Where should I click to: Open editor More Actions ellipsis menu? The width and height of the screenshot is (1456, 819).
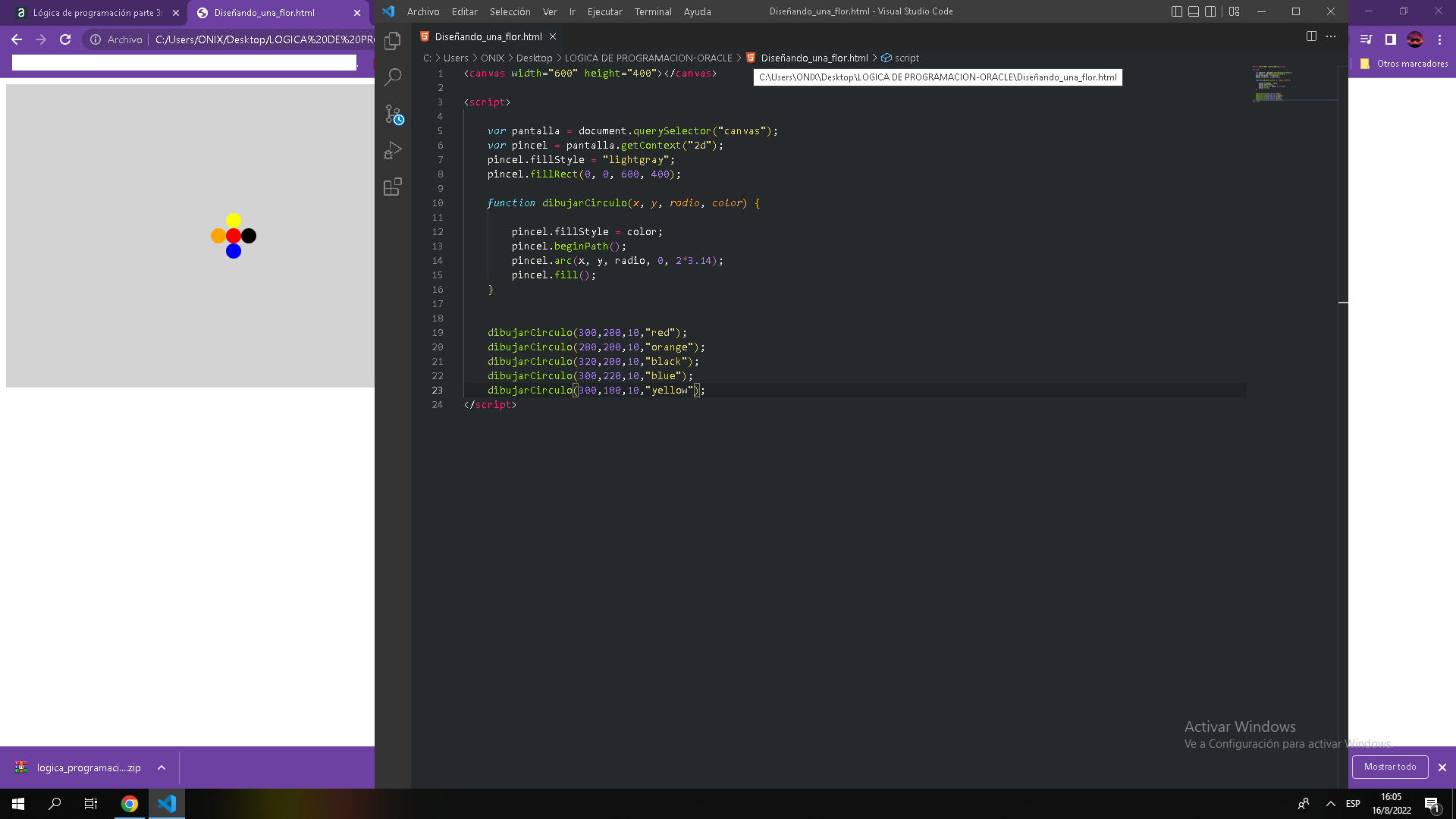(1331, 36)
